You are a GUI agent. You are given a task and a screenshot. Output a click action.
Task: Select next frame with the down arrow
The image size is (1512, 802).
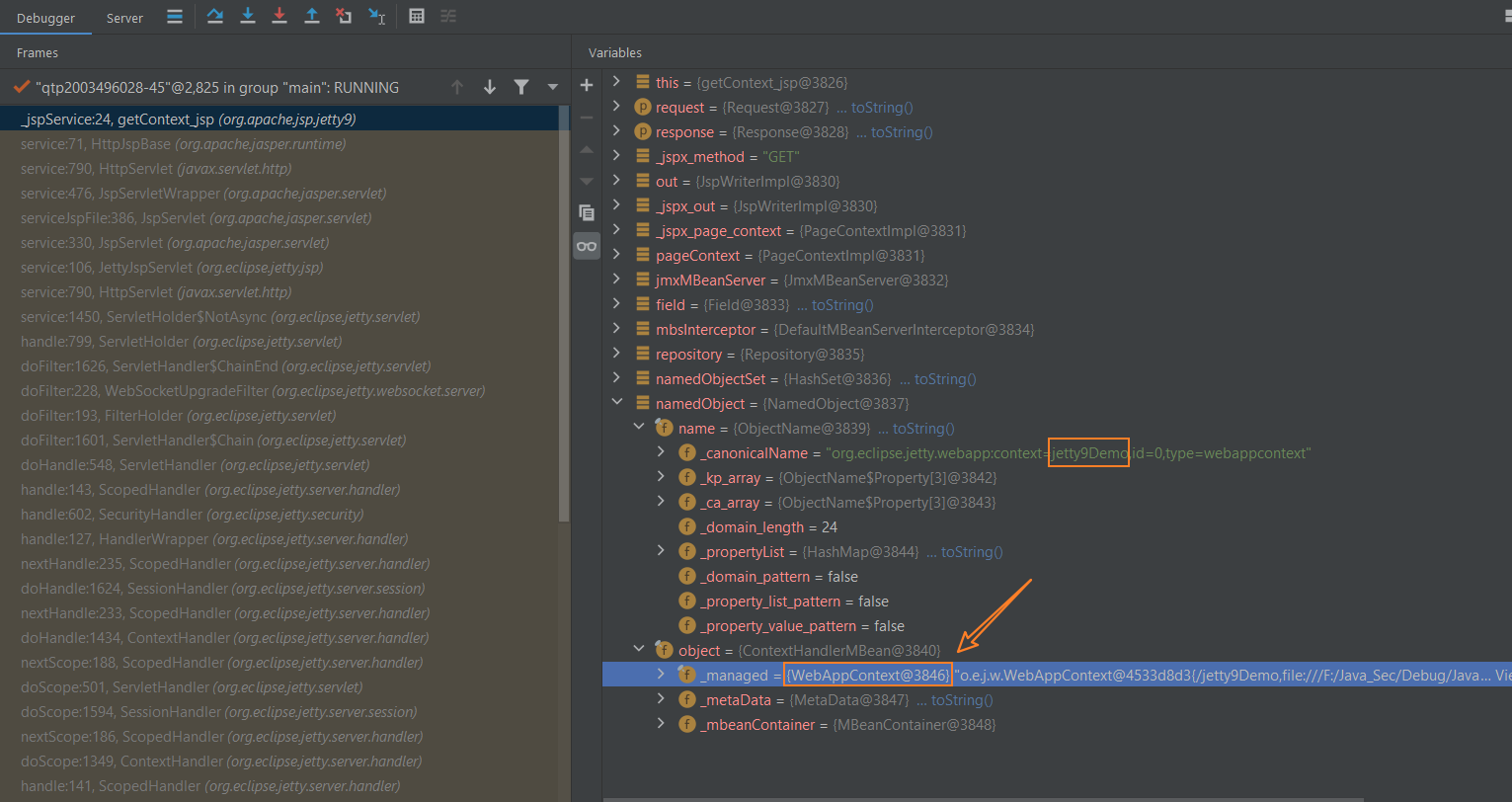(x=489, y=87)
